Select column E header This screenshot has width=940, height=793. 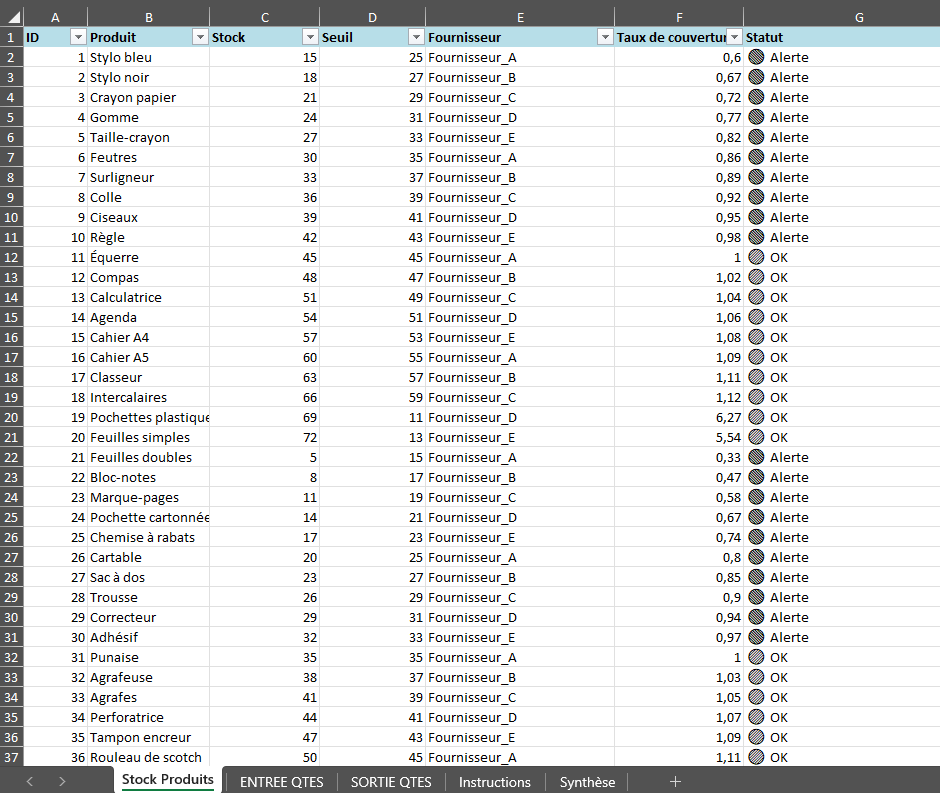(x=520, y=17)
